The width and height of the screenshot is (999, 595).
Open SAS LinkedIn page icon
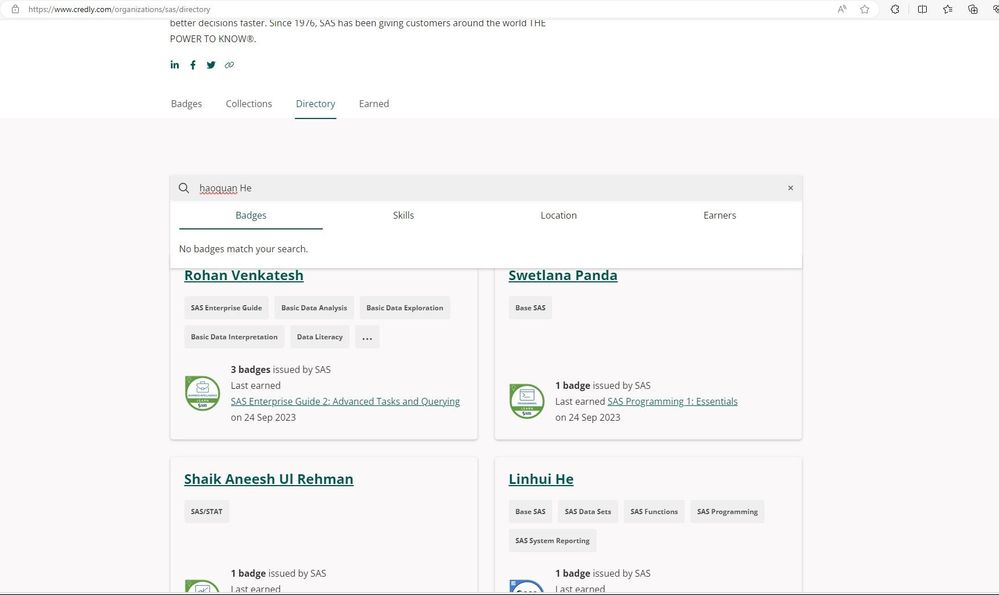point(175,65)
